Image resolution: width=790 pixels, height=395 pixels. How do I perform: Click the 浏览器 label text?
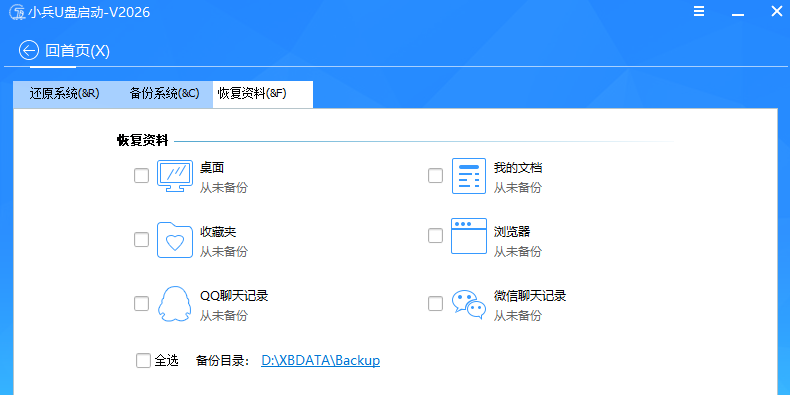coord(512,232)
